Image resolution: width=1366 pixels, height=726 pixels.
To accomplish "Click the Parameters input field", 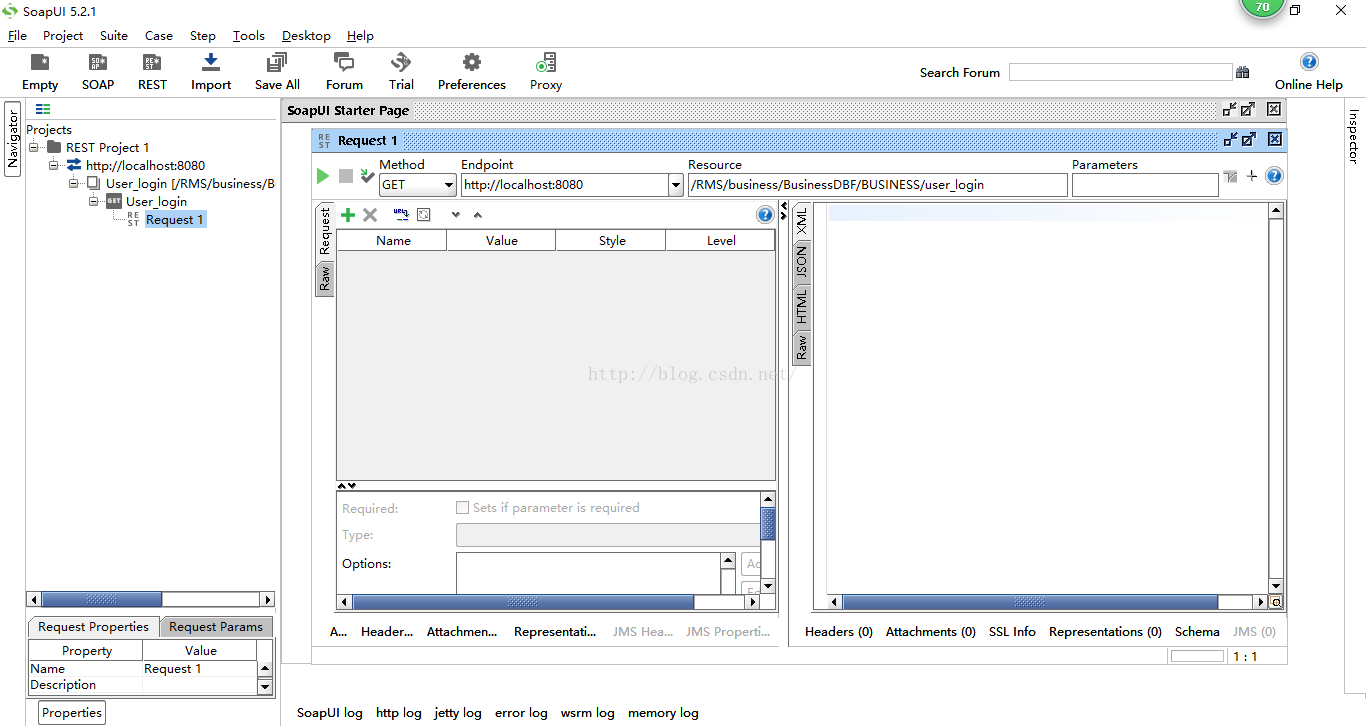I will (1145, 185).
